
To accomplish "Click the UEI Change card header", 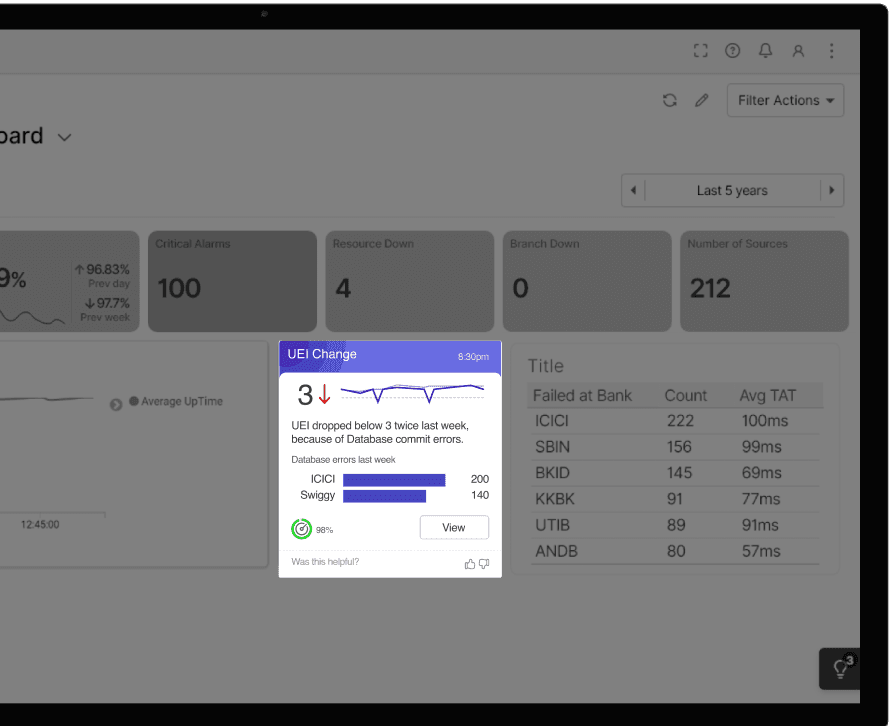I will pos(390,356).
